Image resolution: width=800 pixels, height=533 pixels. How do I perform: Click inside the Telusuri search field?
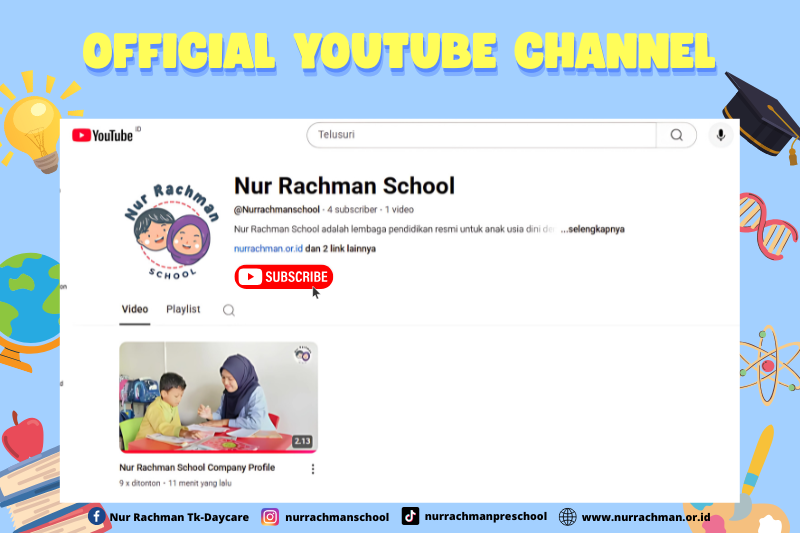tap(480, 135)
